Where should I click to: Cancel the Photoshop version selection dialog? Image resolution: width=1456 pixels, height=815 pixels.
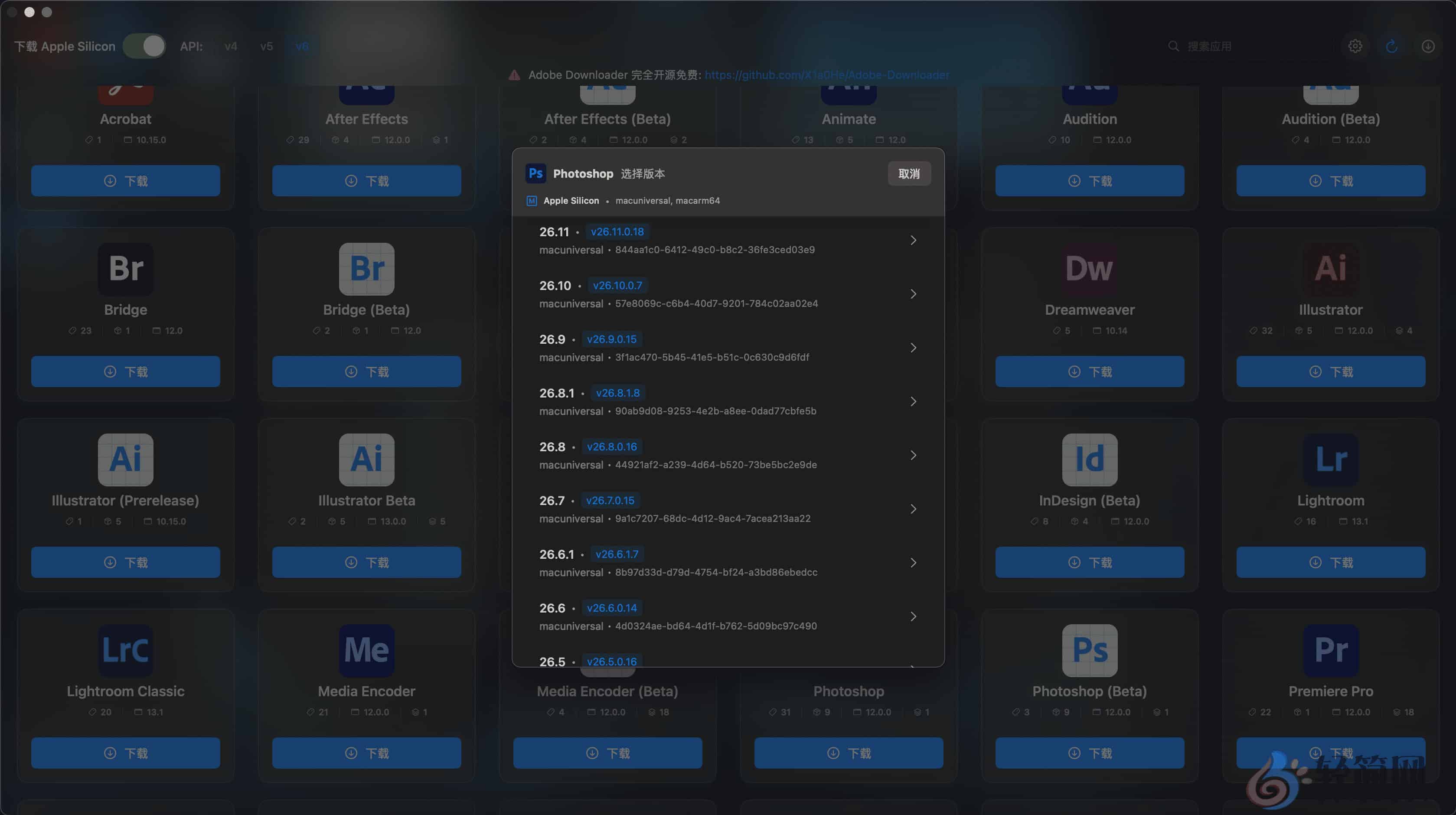(x=909, y=173)
